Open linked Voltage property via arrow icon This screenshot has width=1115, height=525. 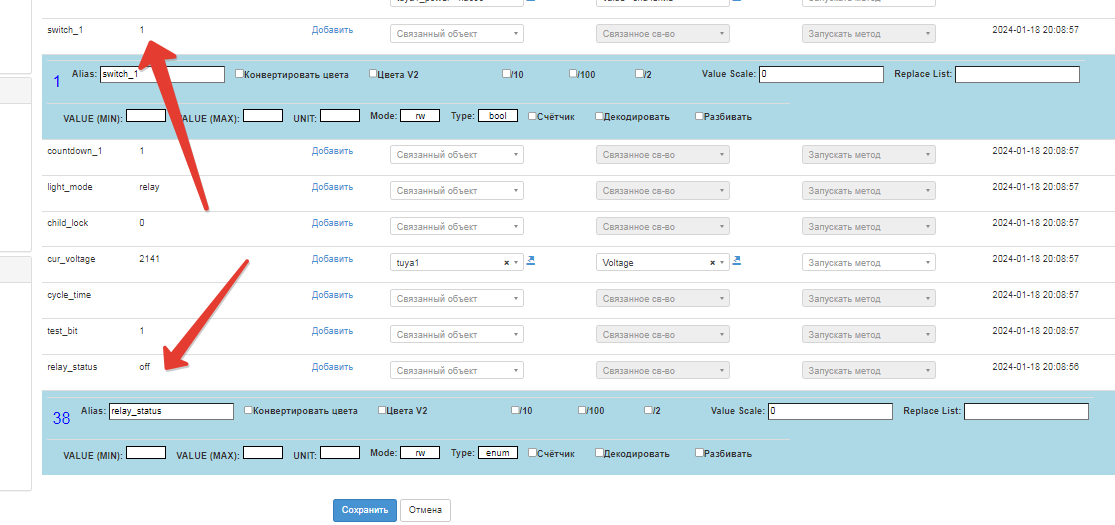pos(737,261)
